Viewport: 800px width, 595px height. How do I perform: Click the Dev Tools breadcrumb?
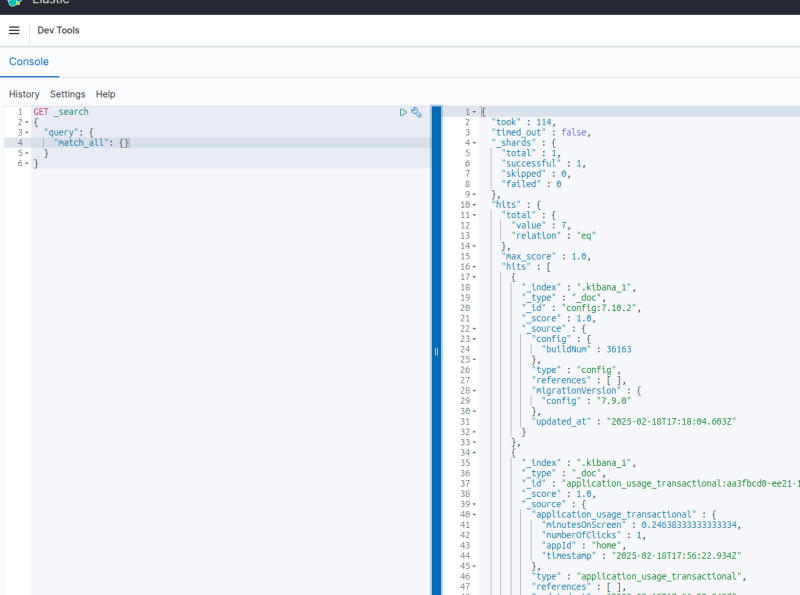coord(58,30)
